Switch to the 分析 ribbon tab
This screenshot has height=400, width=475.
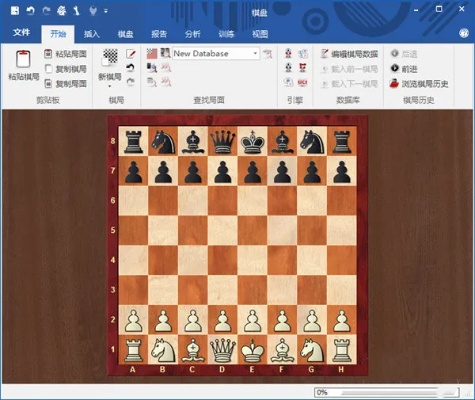tap(193, 34)
